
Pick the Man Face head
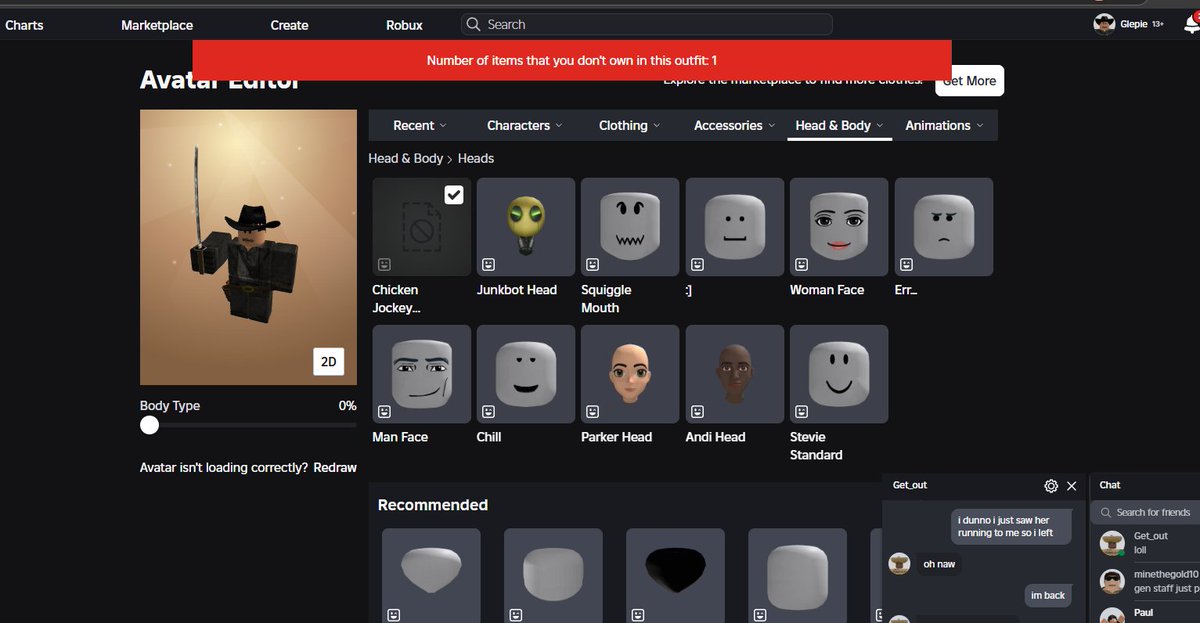coord(421,374)
